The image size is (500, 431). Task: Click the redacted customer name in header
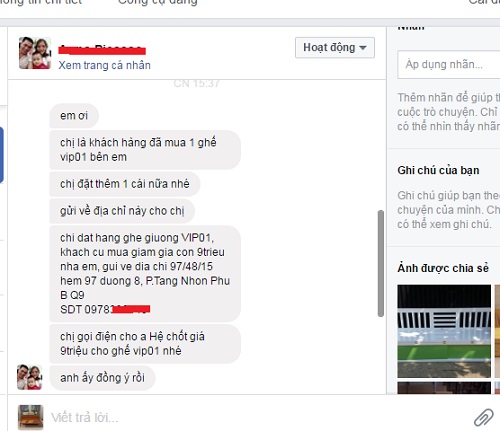pos(102,50)
